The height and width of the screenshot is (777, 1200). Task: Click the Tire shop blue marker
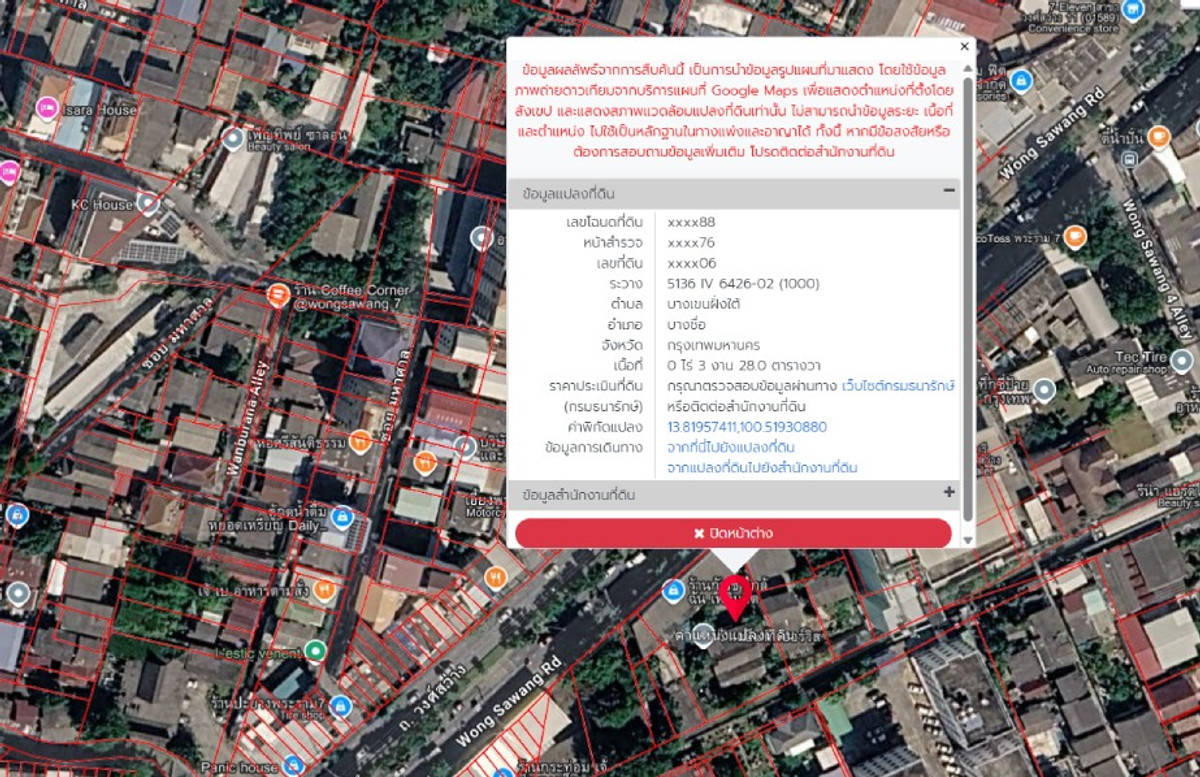tap(340, 706)
